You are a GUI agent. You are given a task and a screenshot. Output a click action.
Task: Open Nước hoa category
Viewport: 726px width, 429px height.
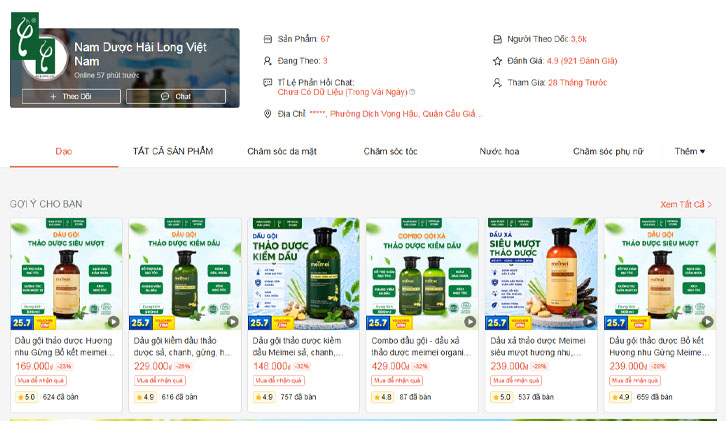pyautogui.click(x=499, y=151)
